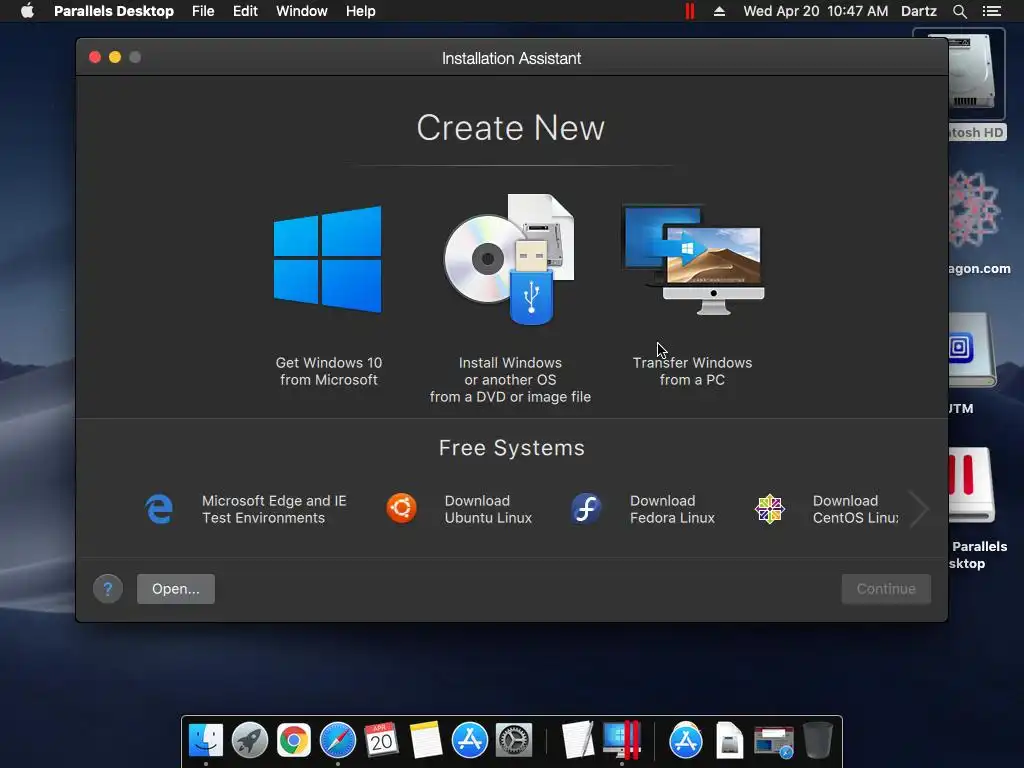
Task: Select Download CentOS Linux label
Action: (x=856, y=509)
